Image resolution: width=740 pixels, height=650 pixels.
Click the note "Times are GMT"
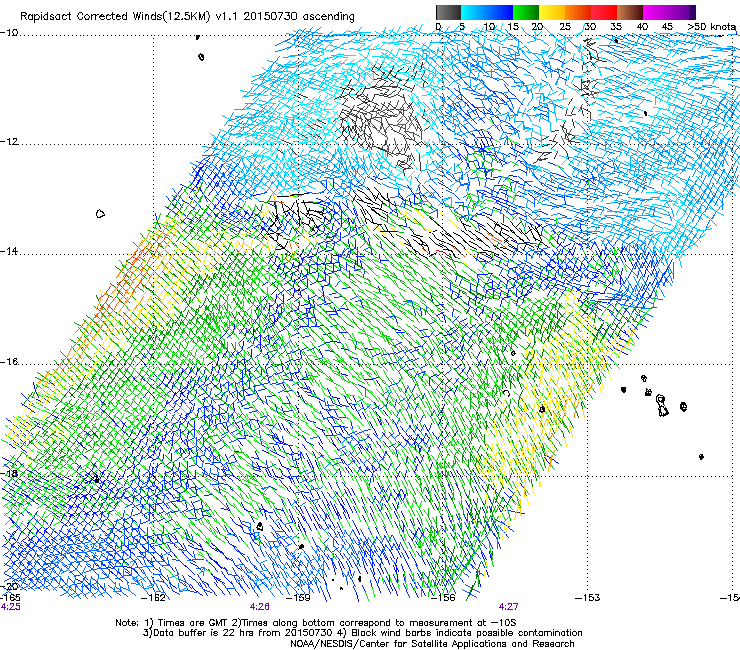click(x=194, y=623)
